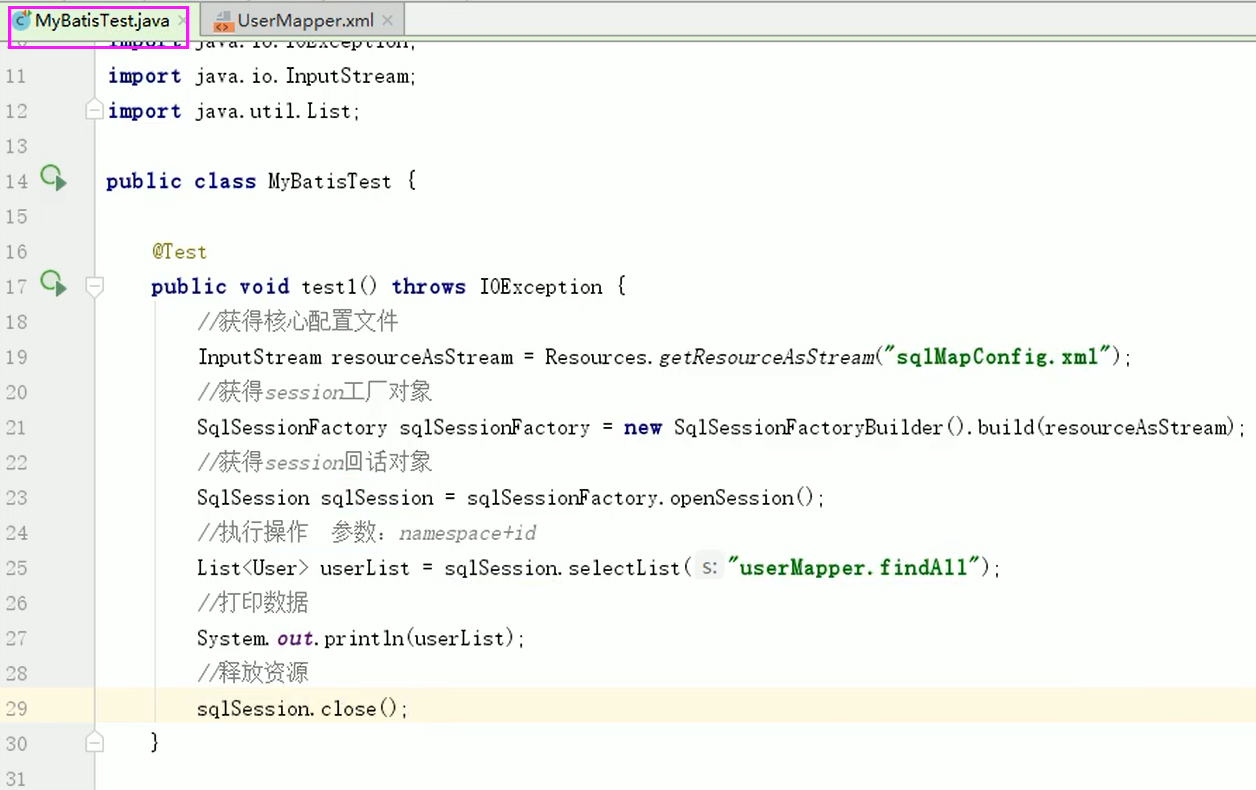Click the 'new' keyword on line 21
Viewport: 1256px width, 790px height.
(x=643, y=427)
